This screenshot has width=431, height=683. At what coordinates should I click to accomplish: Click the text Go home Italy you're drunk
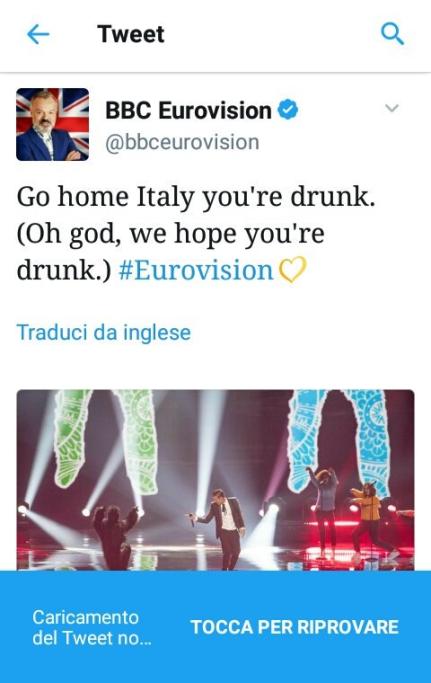pos(196,197)
